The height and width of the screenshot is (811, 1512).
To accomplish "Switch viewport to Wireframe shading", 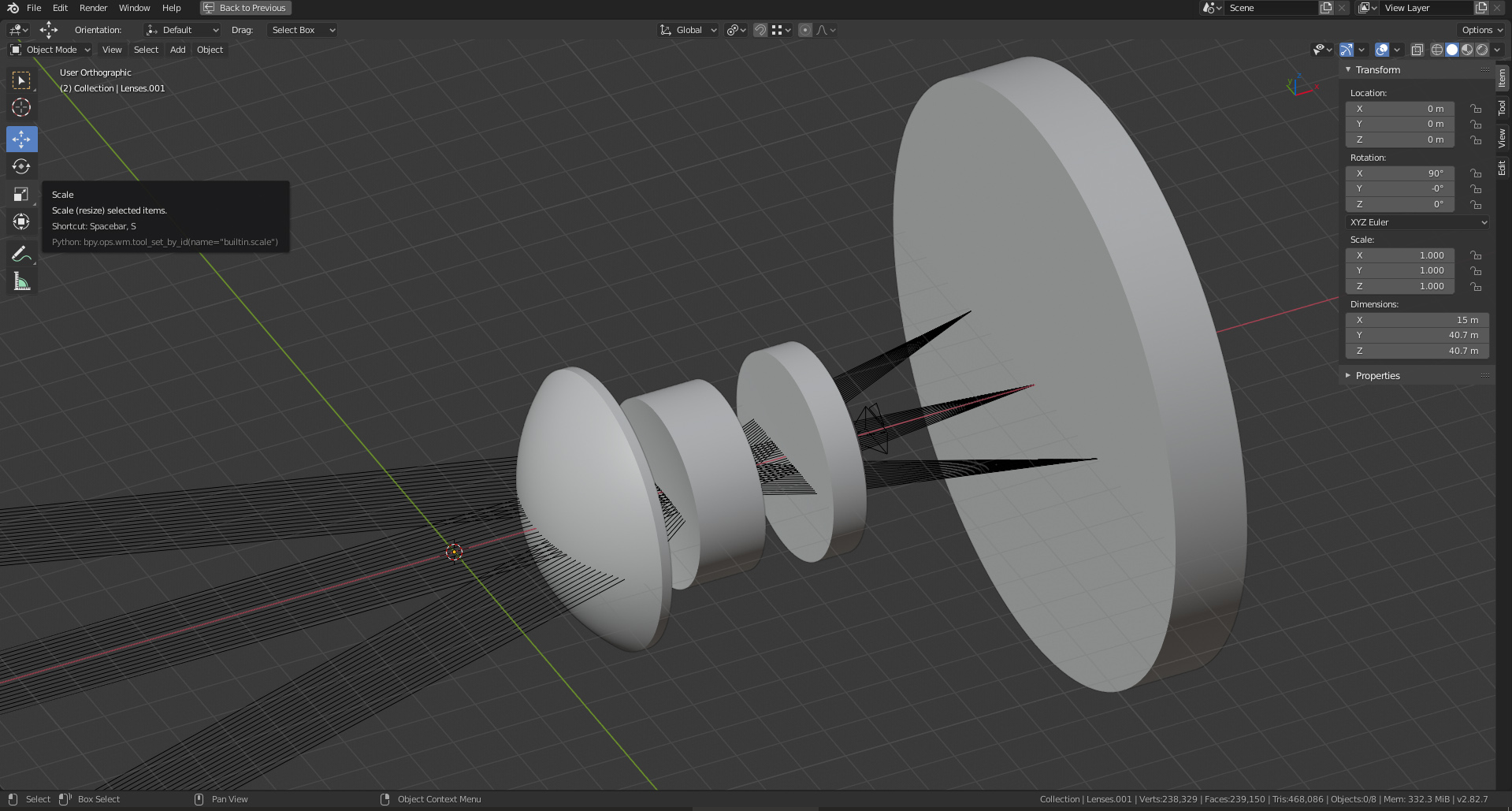I will click(1437, 50).
